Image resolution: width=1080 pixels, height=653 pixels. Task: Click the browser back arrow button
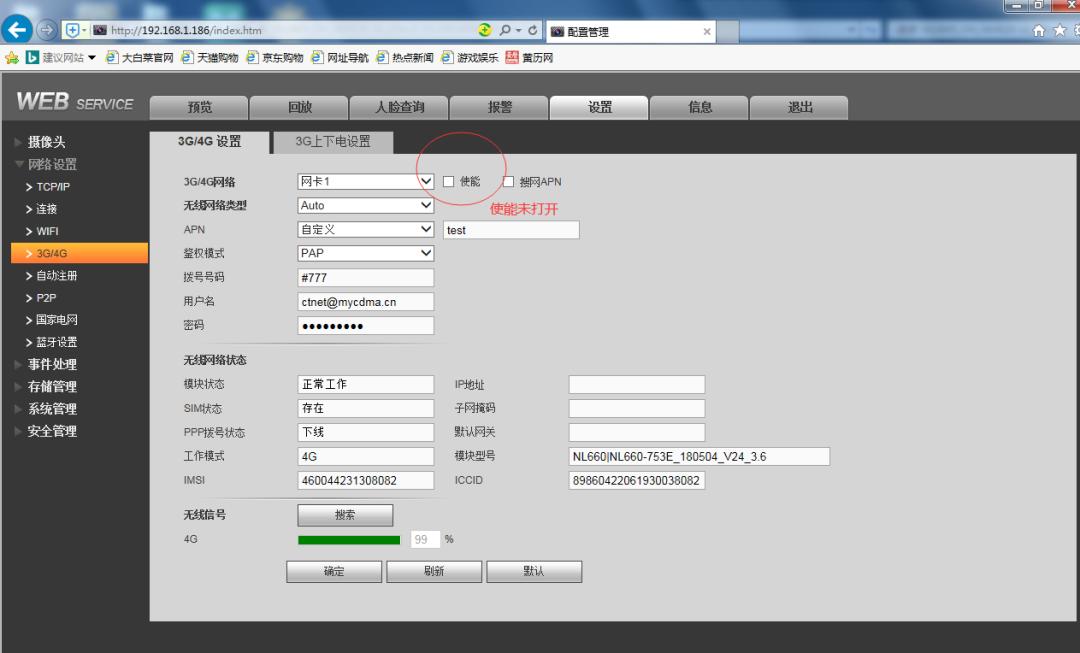(x=17, y=30)
